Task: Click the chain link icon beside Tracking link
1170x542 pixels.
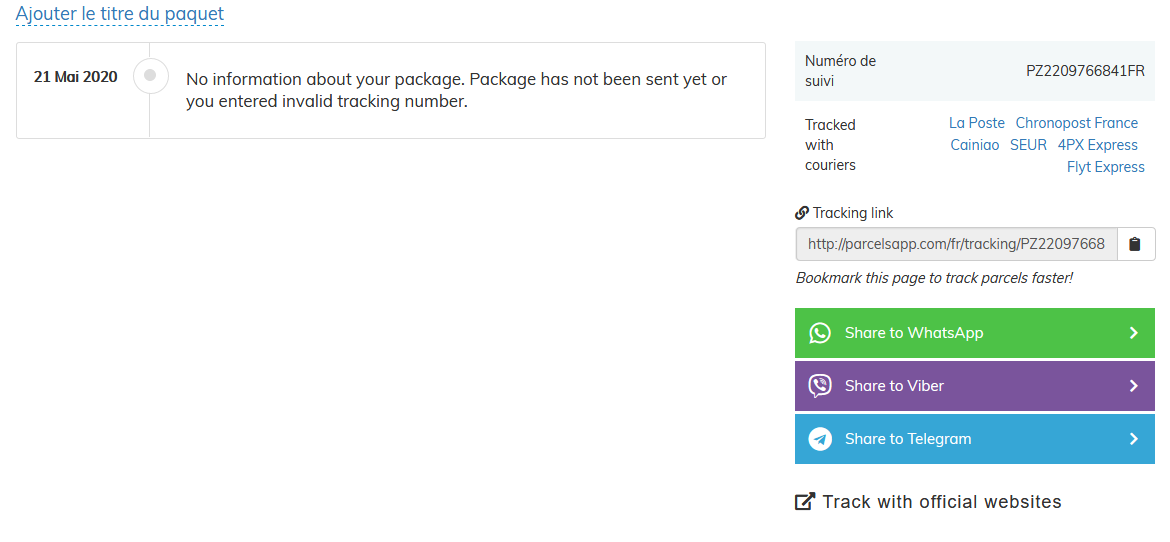Action: pyautogui.click(x=802, y=213)
